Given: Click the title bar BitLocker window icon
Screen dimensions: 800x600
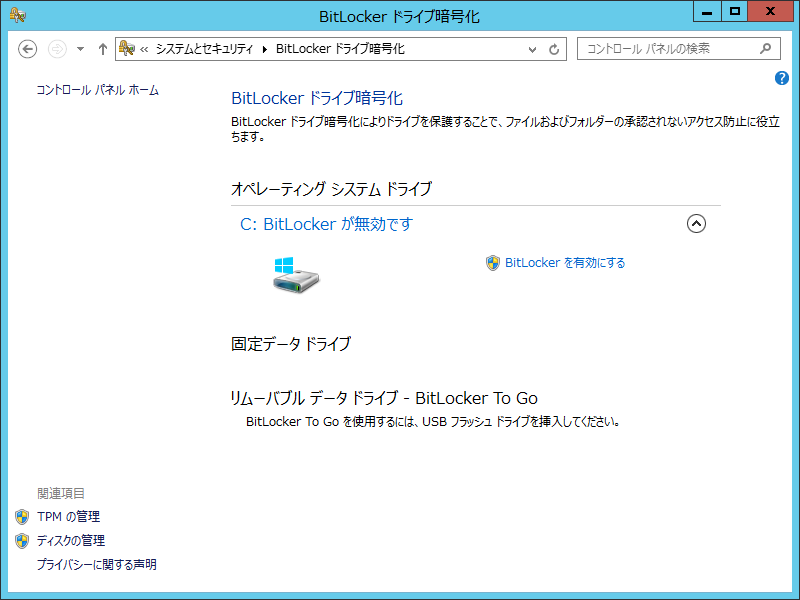Looking at the screenshot, I should pos(18,15).
